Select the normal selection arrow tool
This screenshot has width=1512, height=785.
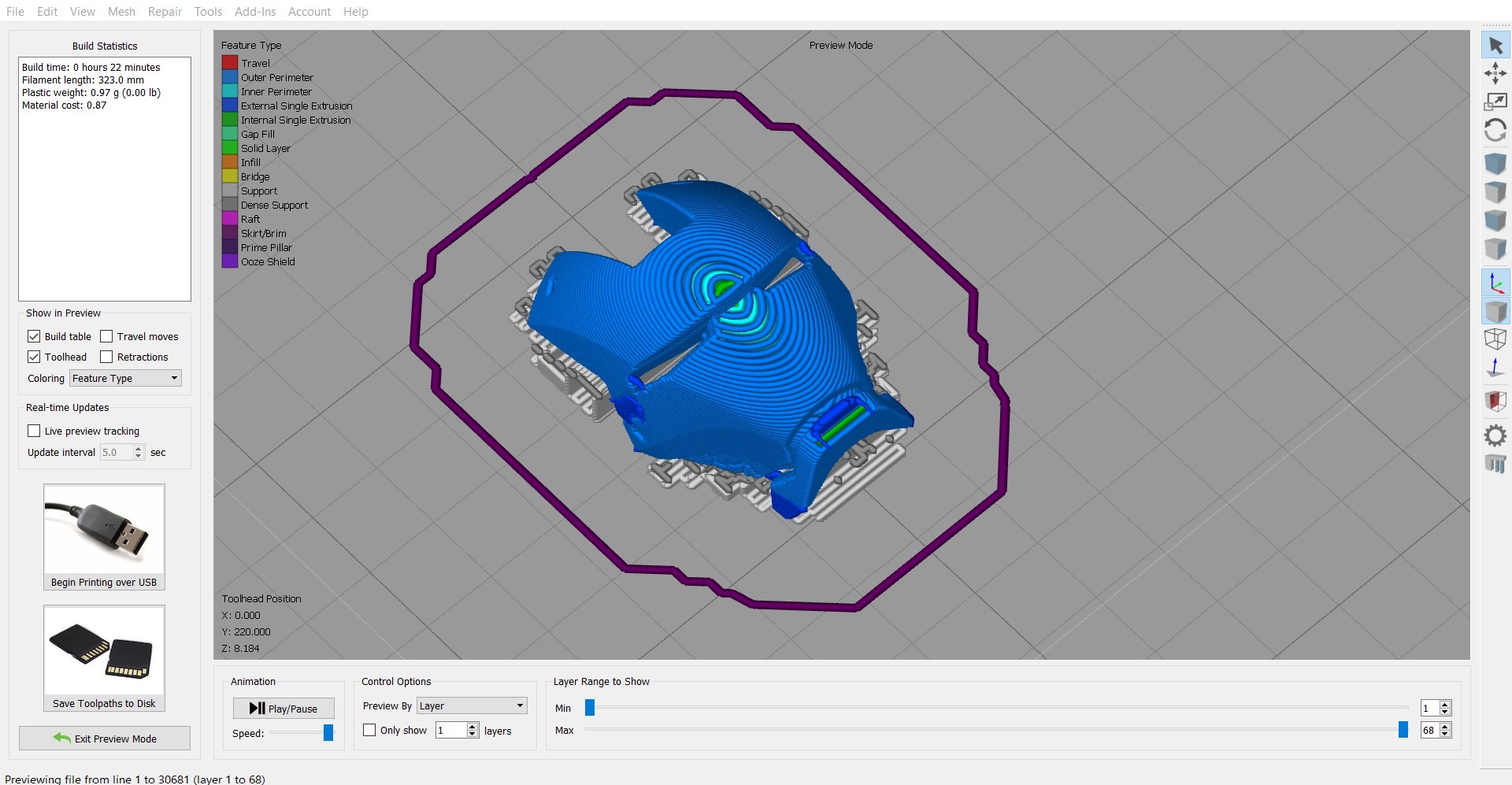[x=1495, y=46]
